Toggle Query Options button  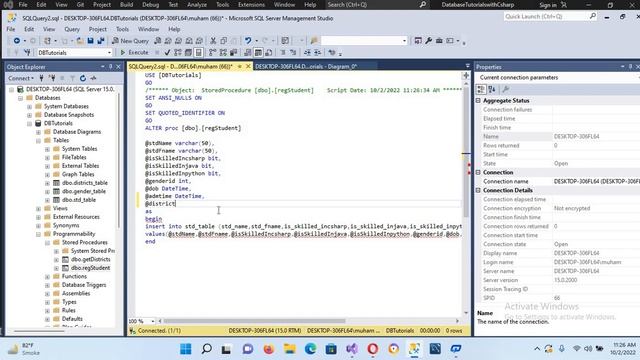(188, 53)
